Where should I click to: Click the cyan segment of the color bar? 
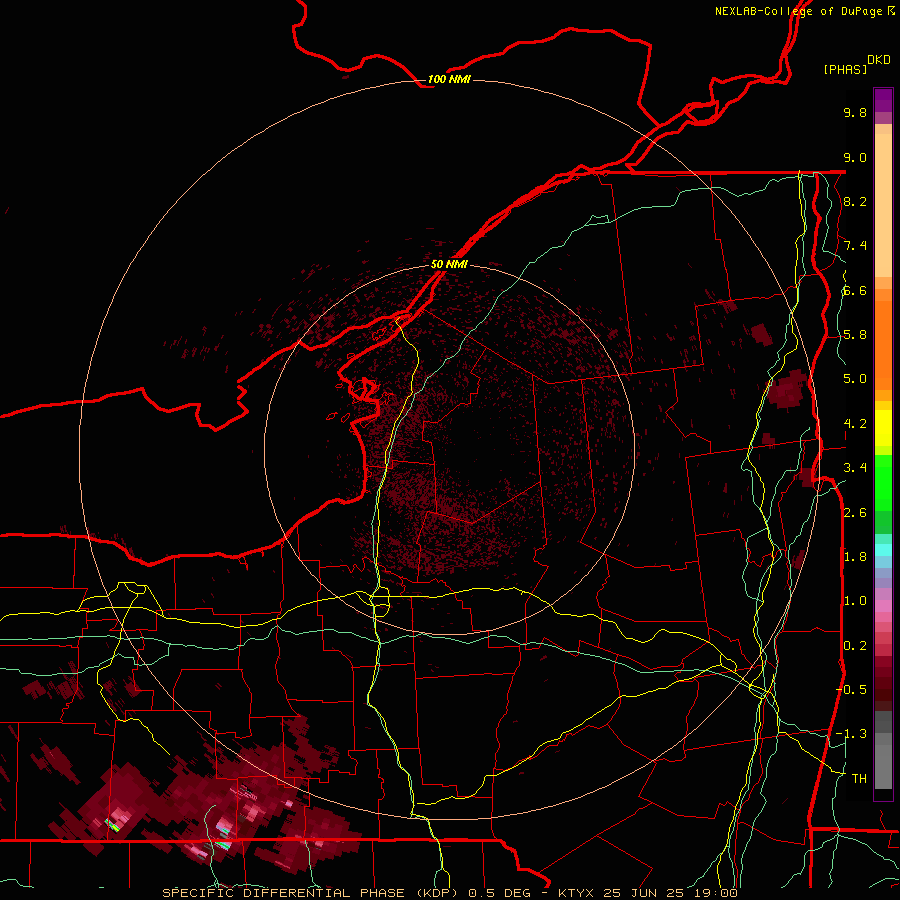(883, 550)
